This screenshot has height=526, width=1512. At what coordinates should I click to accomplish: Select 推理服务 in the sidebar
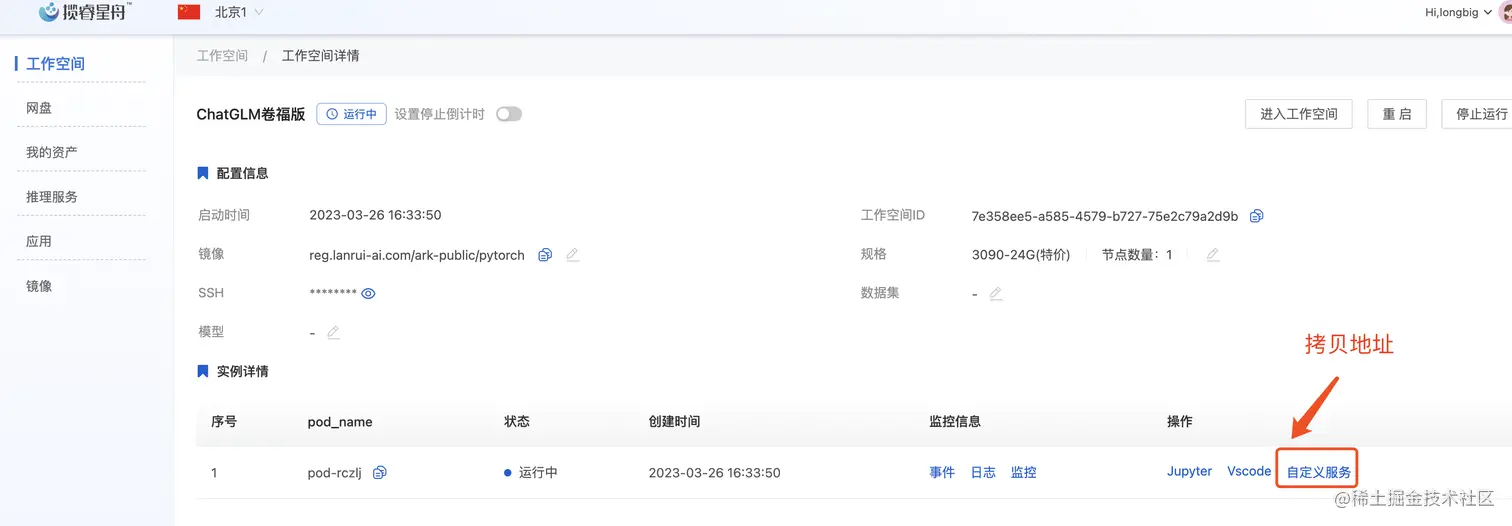[52, 197]
